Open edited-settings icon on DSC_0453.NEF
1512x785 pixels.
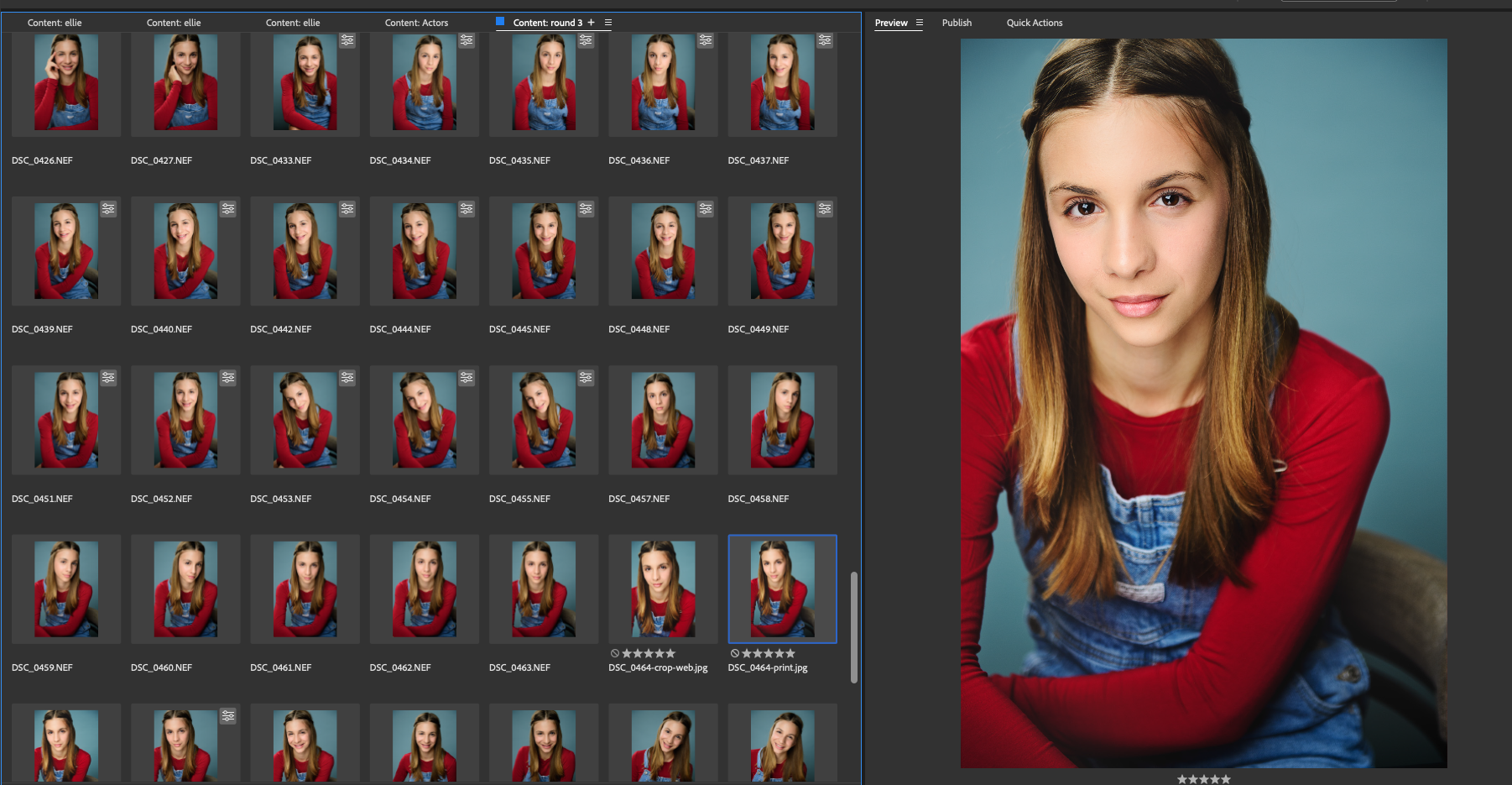(x=347, y=378)
